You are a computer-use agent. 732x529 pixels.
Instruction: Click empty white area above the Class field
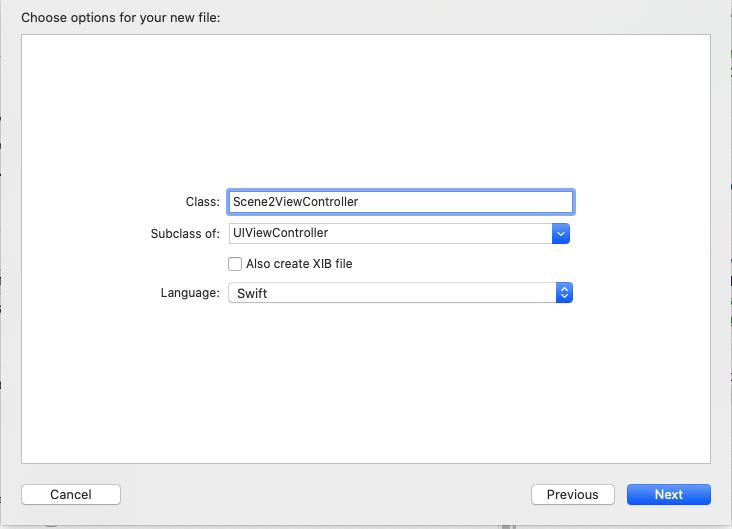[366, 110]
